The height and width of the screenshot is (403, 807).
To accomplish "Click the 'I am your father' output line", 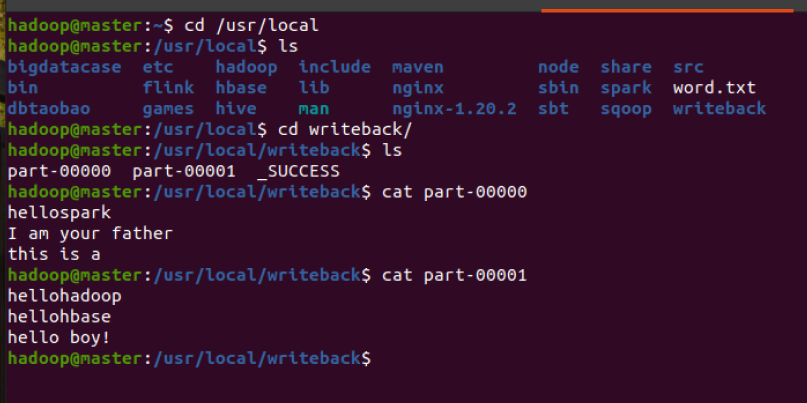I will pyautogui.click(x=90, y=233).
